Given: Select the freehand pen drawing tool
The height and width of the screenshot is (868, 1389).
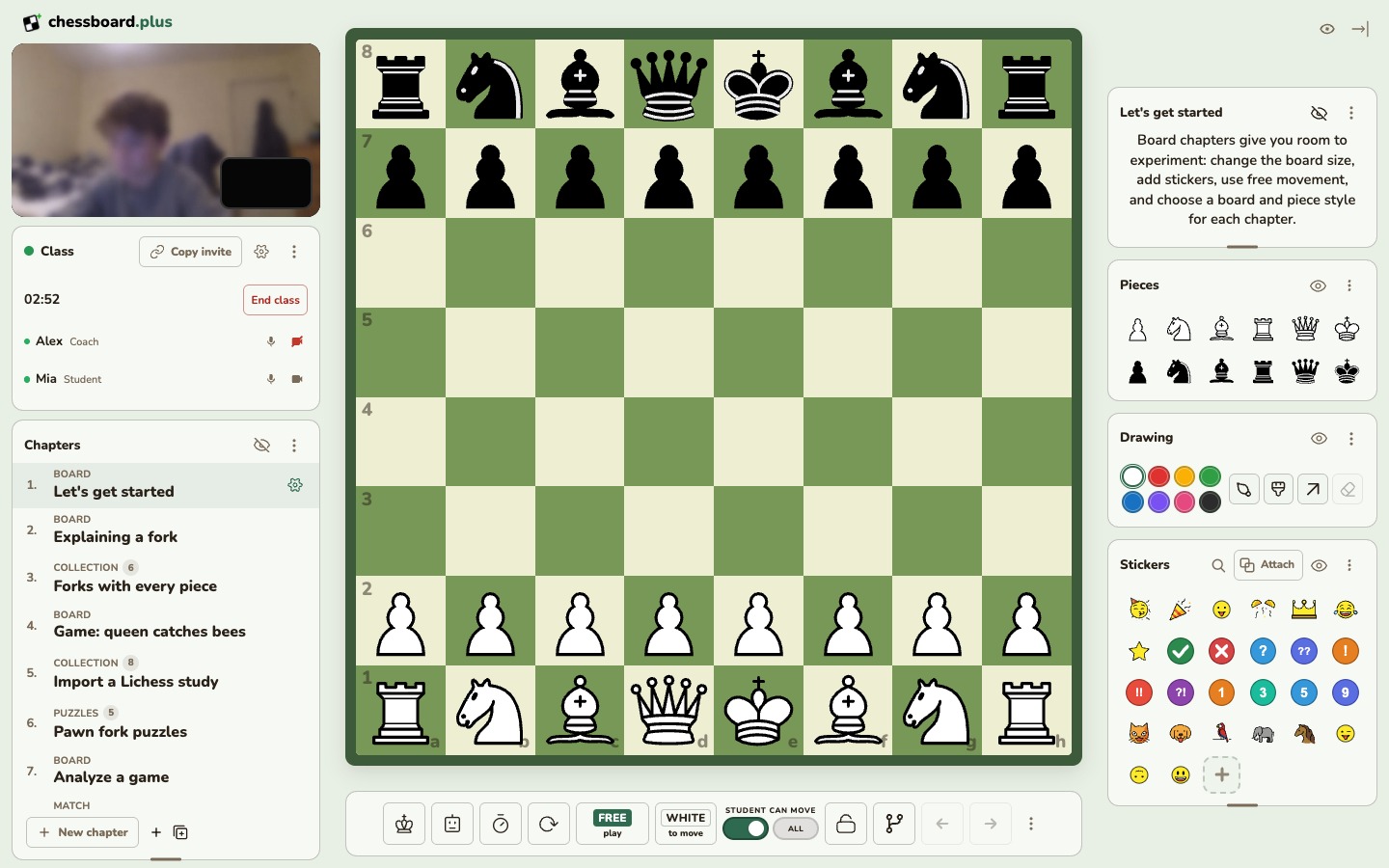Looking at the screenshot, I should click(x=1244, y=490).
